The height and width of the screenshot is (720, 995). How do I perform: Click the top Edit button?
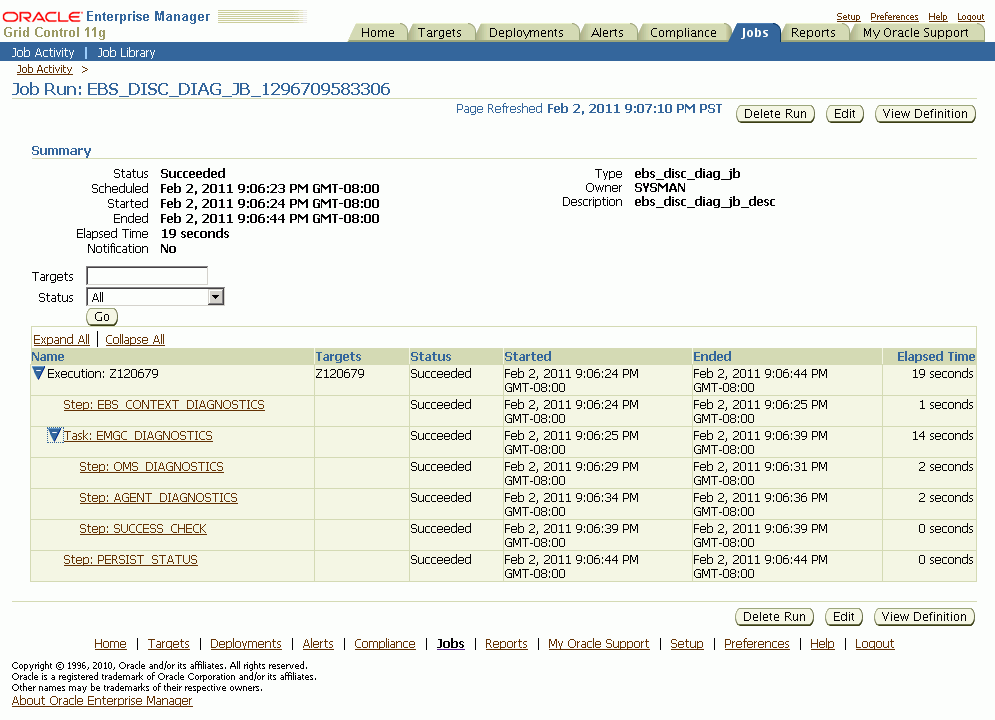845,114
